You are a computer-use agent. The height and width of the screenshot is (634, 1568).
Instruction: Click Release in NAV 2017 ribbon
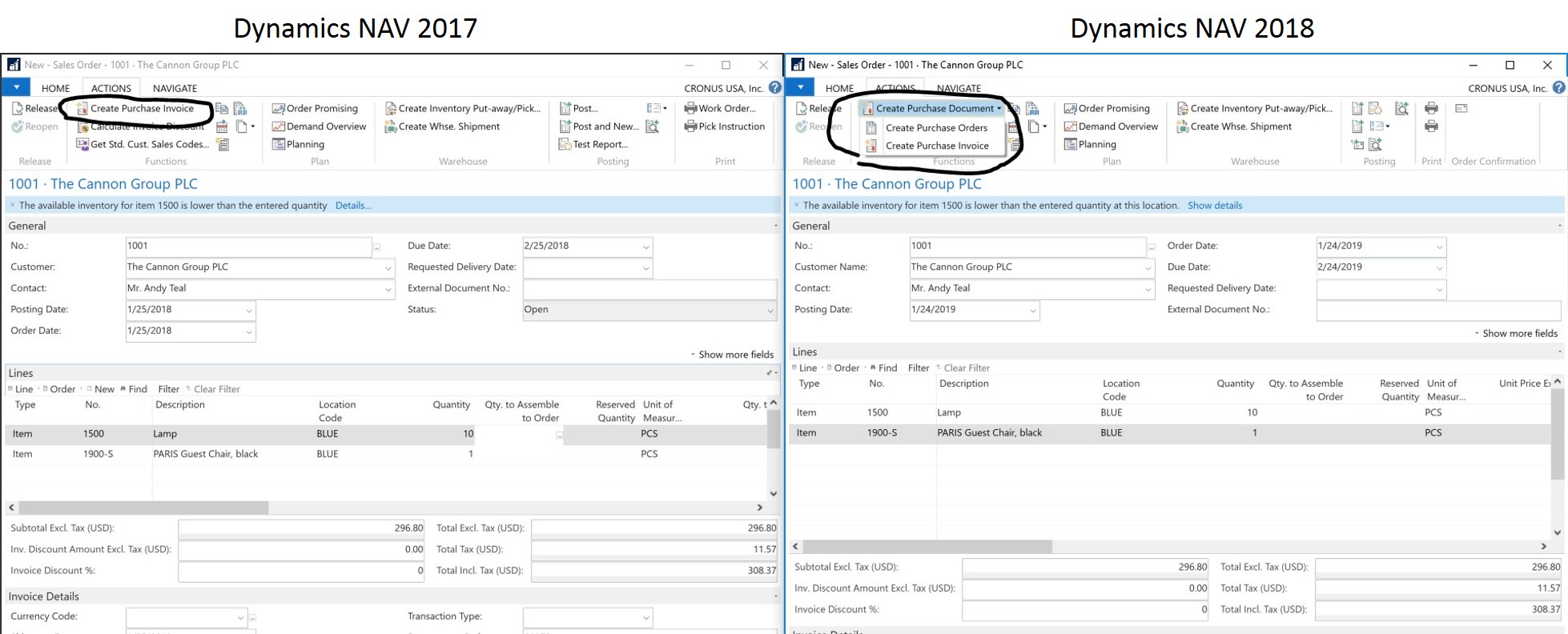34,108
